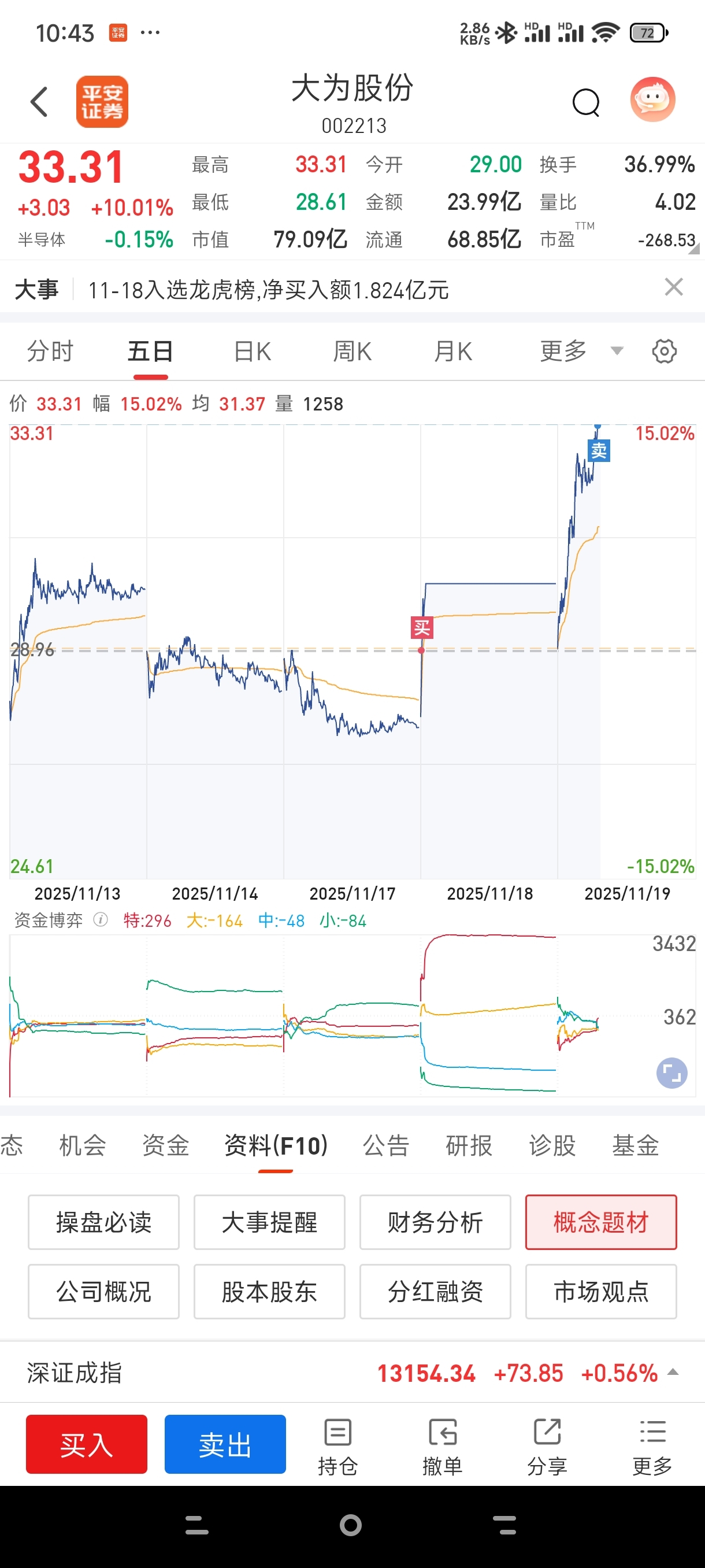Open the 更多 bottom menu icon
The width and height of the screenshot is (705, 1568).
[652, 1445]
